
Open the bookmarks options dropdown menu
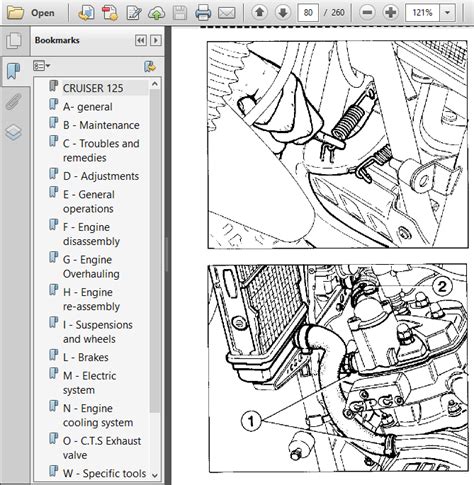click(42, 66)
